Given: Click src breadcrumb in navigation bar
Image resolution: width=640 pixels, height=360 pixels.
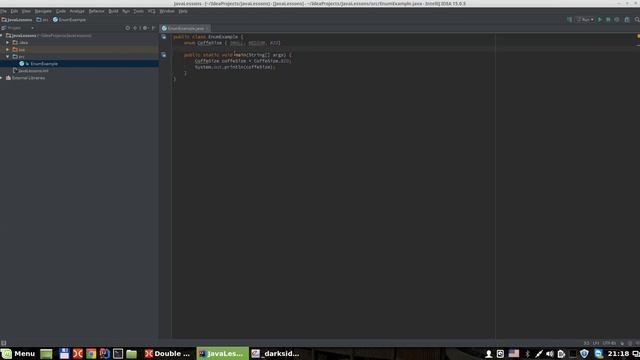Looking at the screenshot, I should pyautogui.click(x=42, y=20).
